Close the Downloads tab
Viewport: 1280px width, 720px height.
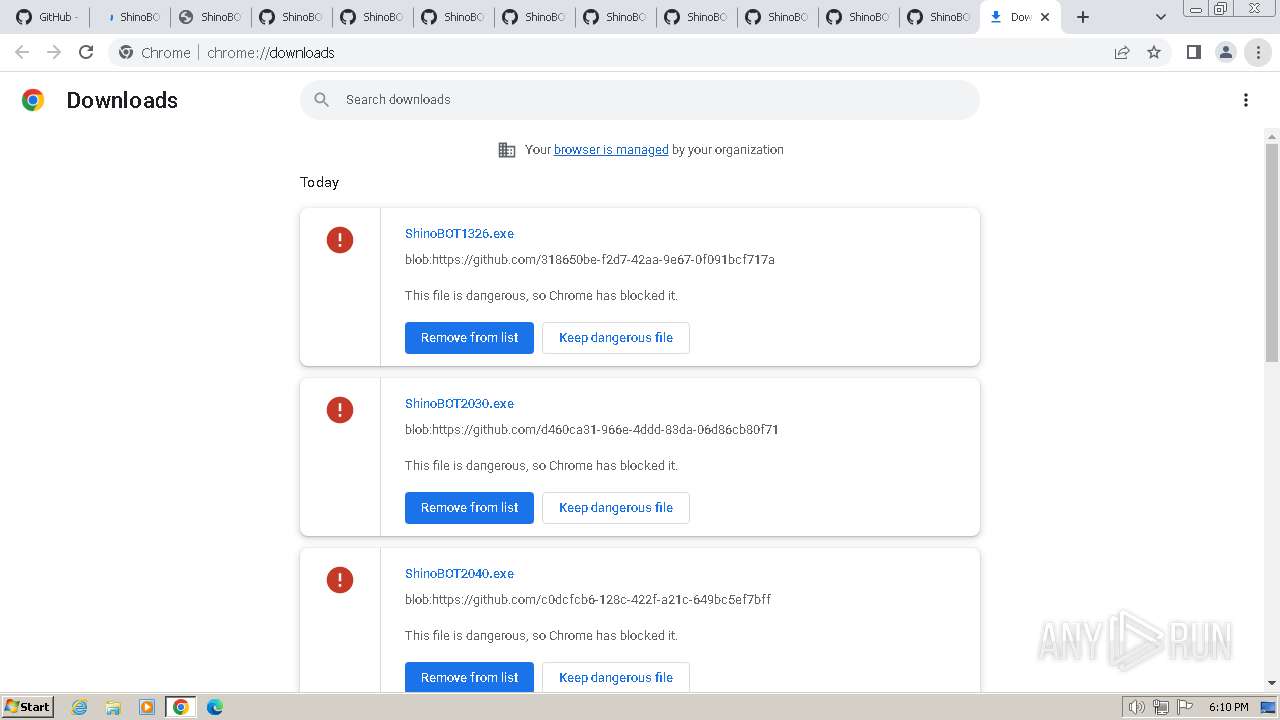(x=1045, y=17)
